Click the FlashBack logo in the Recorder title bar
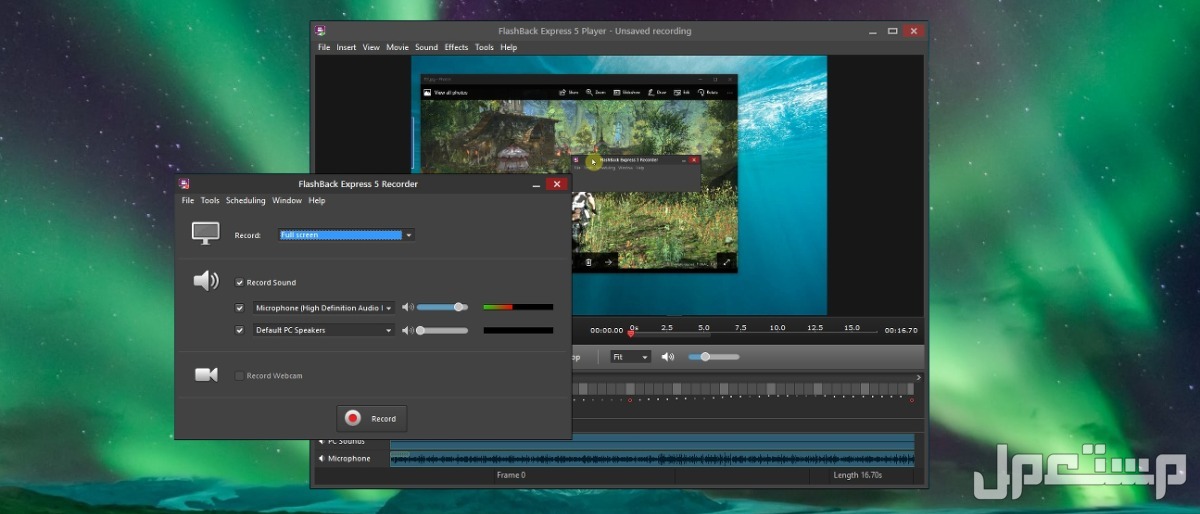This screenshot has width=1200, height=514. pyautogui.click(x=184, y=184)
